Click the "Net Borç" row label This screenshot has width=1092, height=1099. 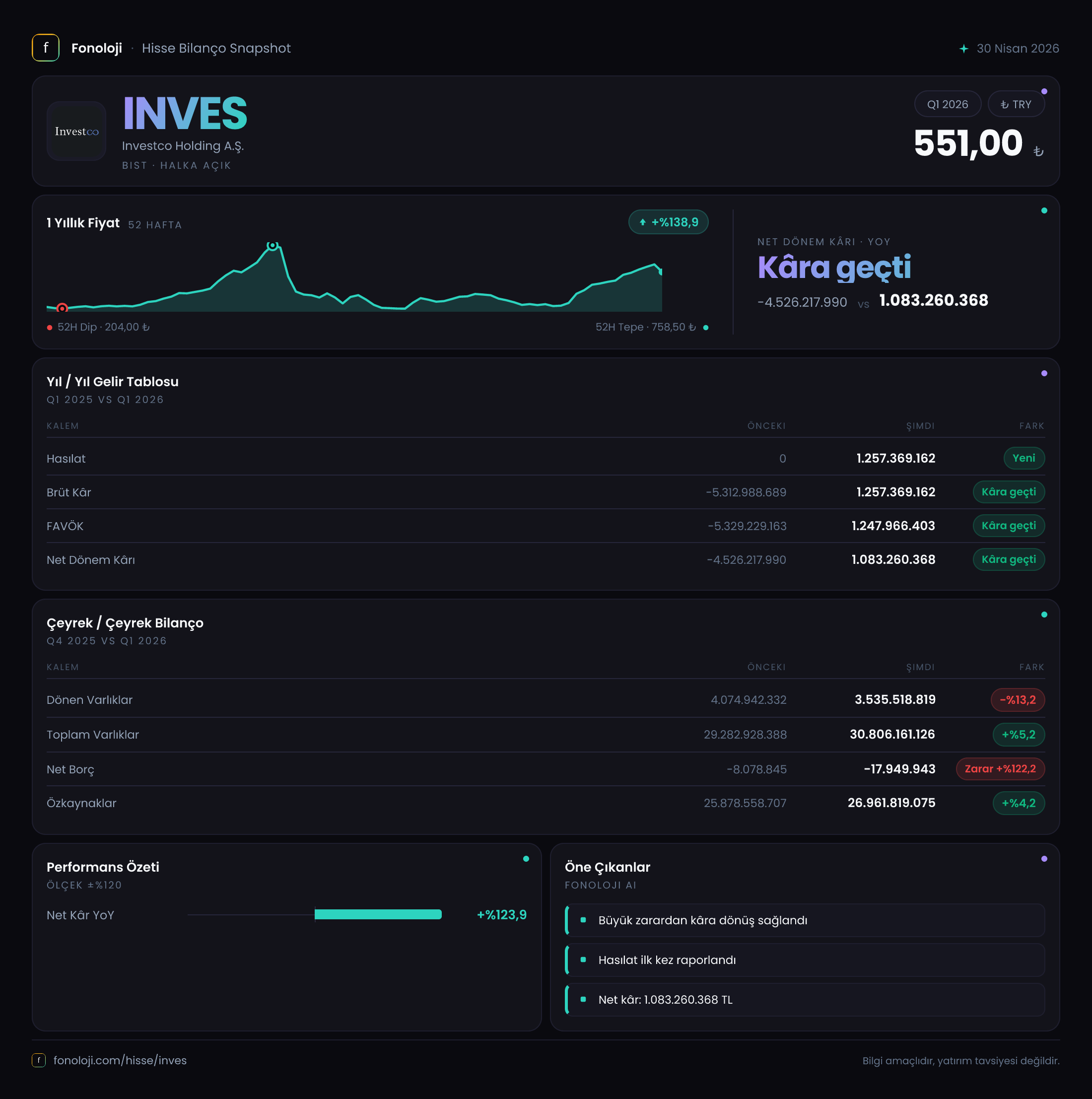[x=70, y=769]
